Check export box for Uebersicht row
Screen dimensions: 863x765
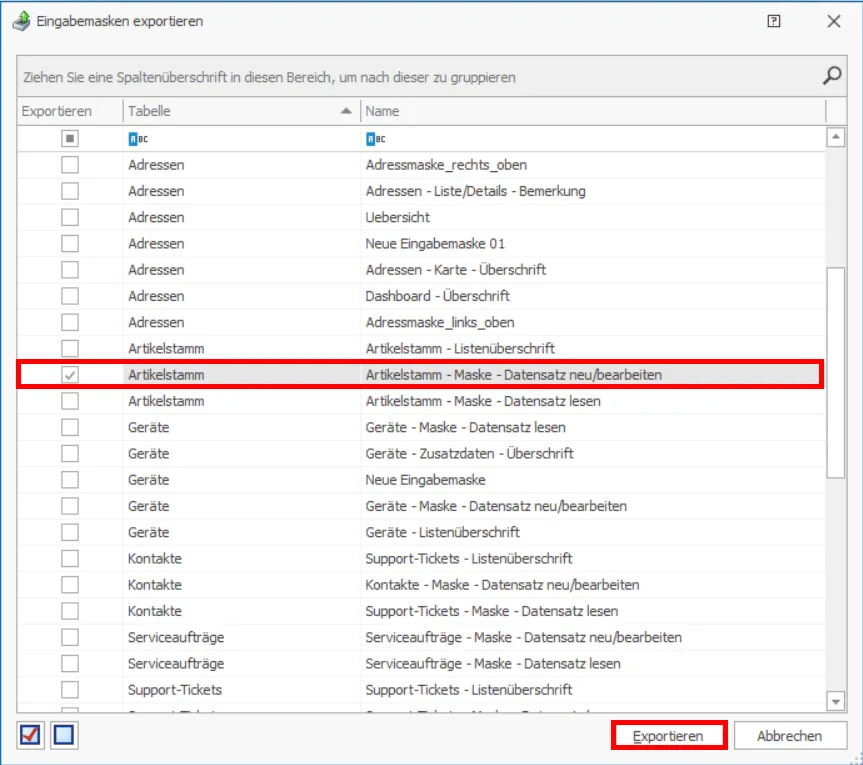coord(70,217)
